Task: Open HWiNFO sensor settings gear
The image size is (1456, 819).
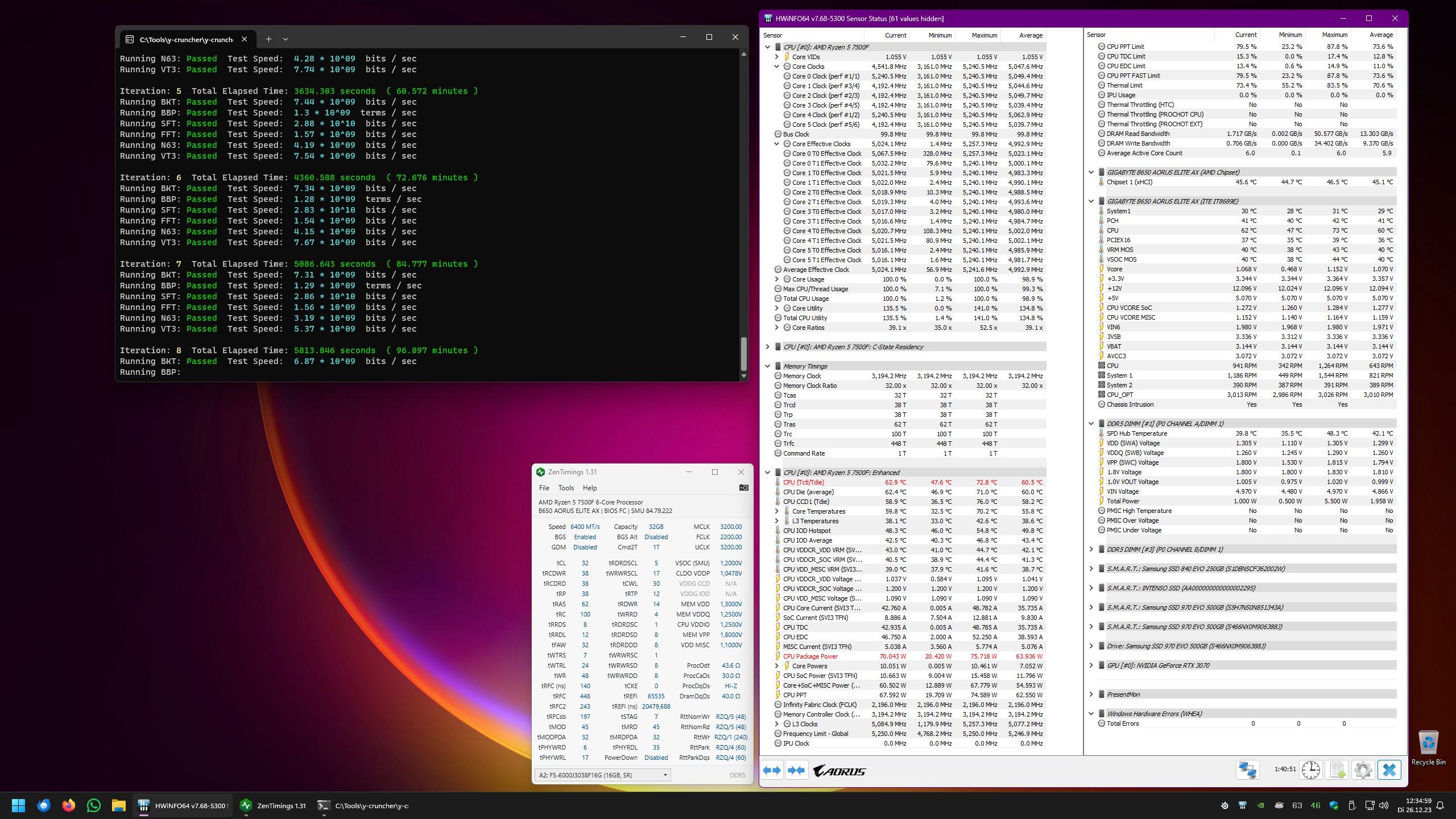Action: point(1363,770)
